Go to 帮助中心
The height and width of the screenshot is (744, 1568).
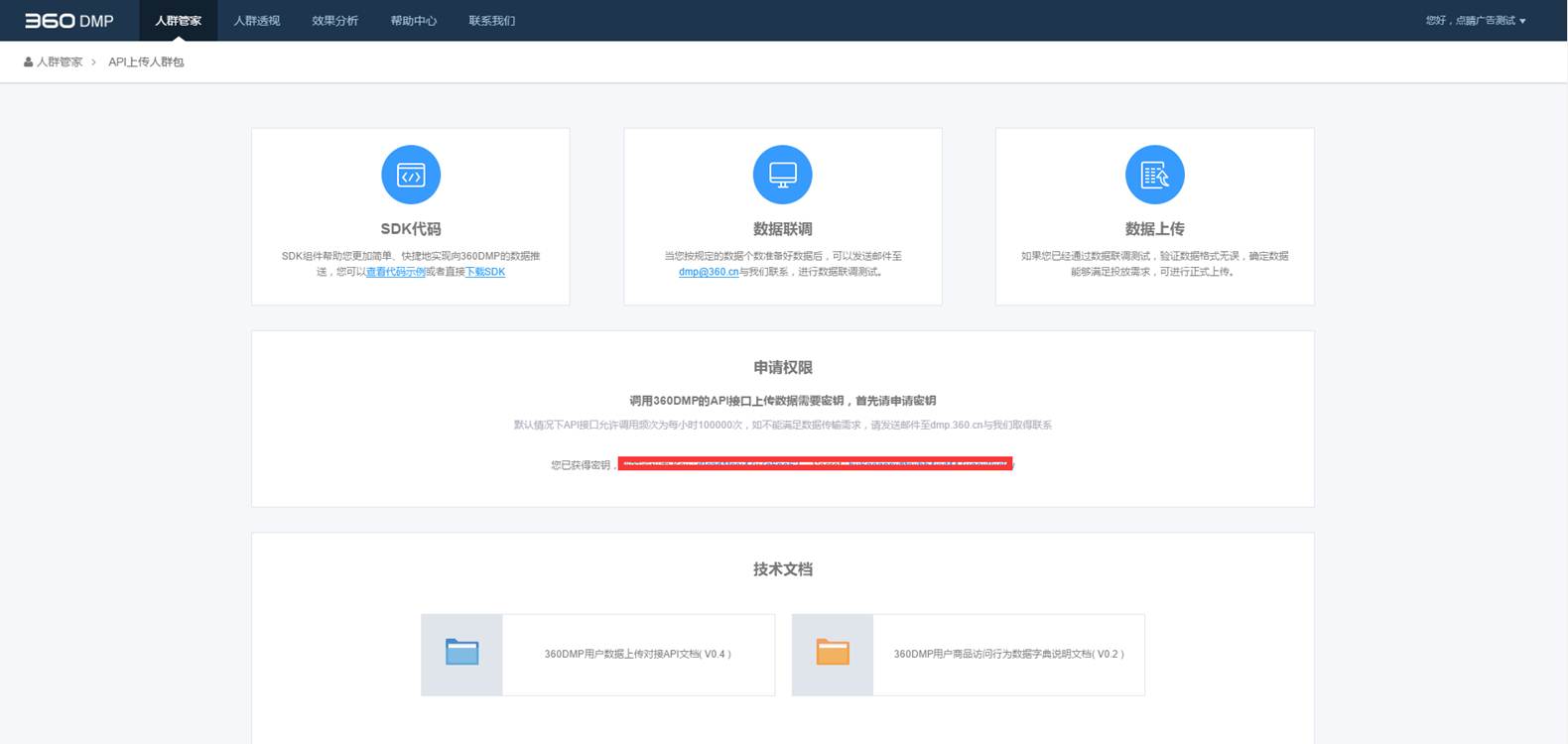point(413,20)
